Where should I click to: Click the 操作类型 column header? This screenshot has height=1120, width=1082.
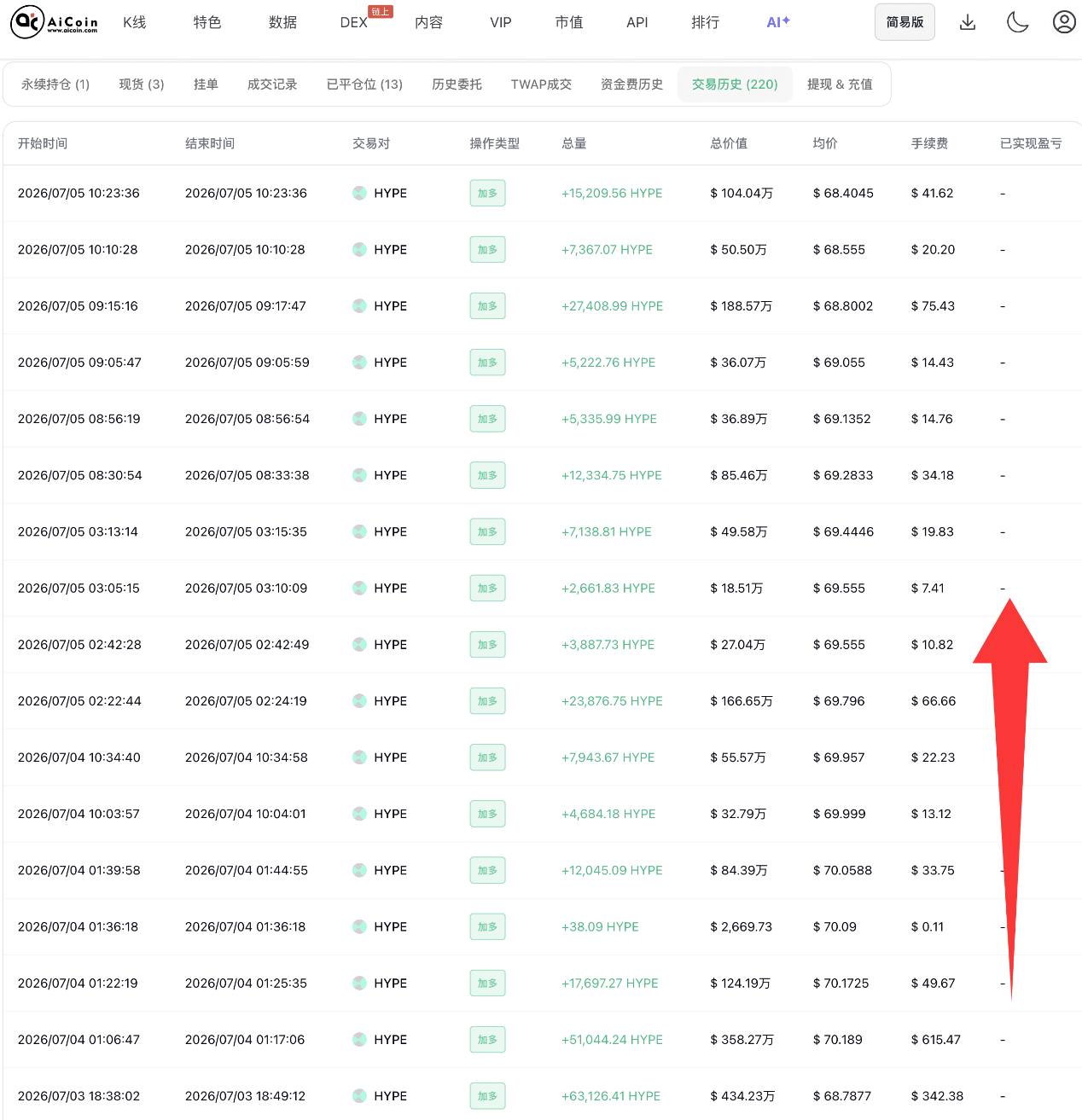[x=495, y=143]
